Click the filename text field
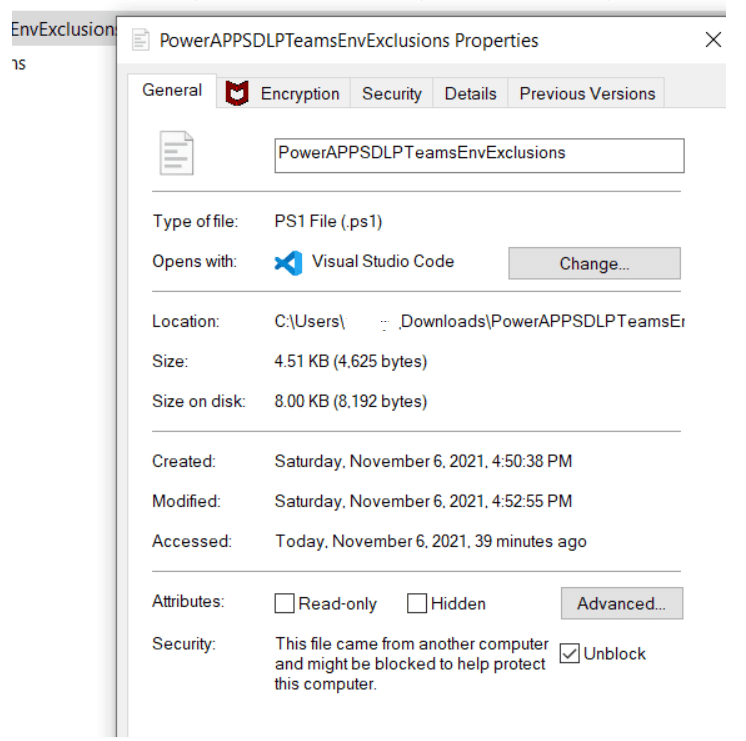 [x=479, y=155]
